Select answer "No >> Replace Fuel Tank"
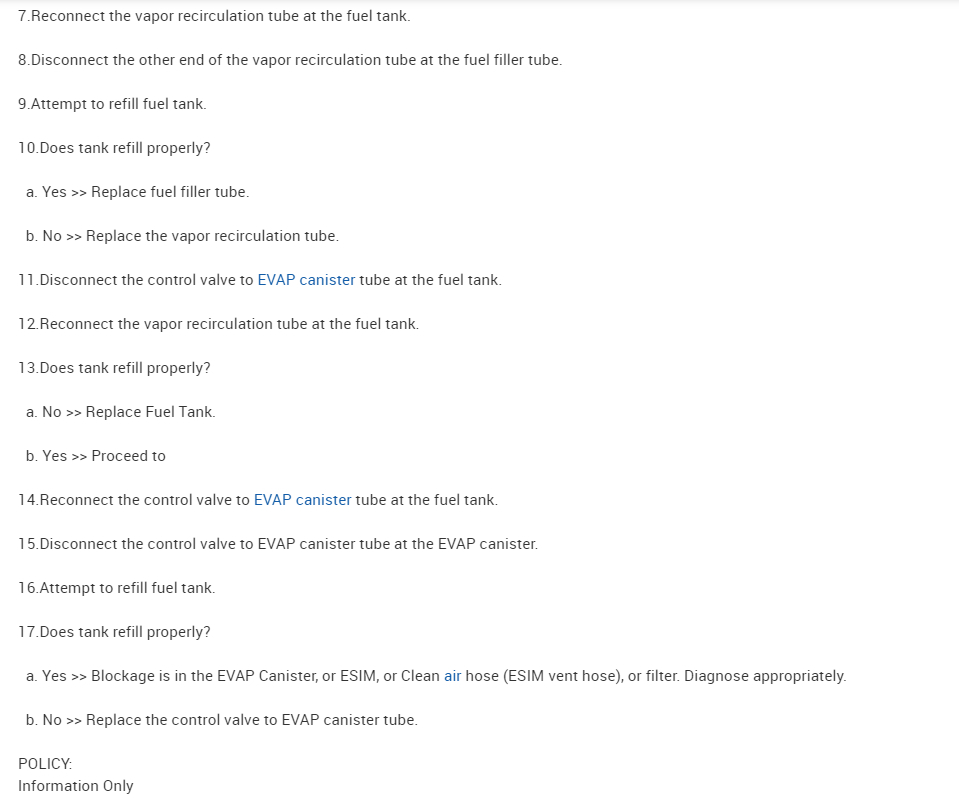Image resolution: width=959 pixels, height=809 pixels. (120, 412)
